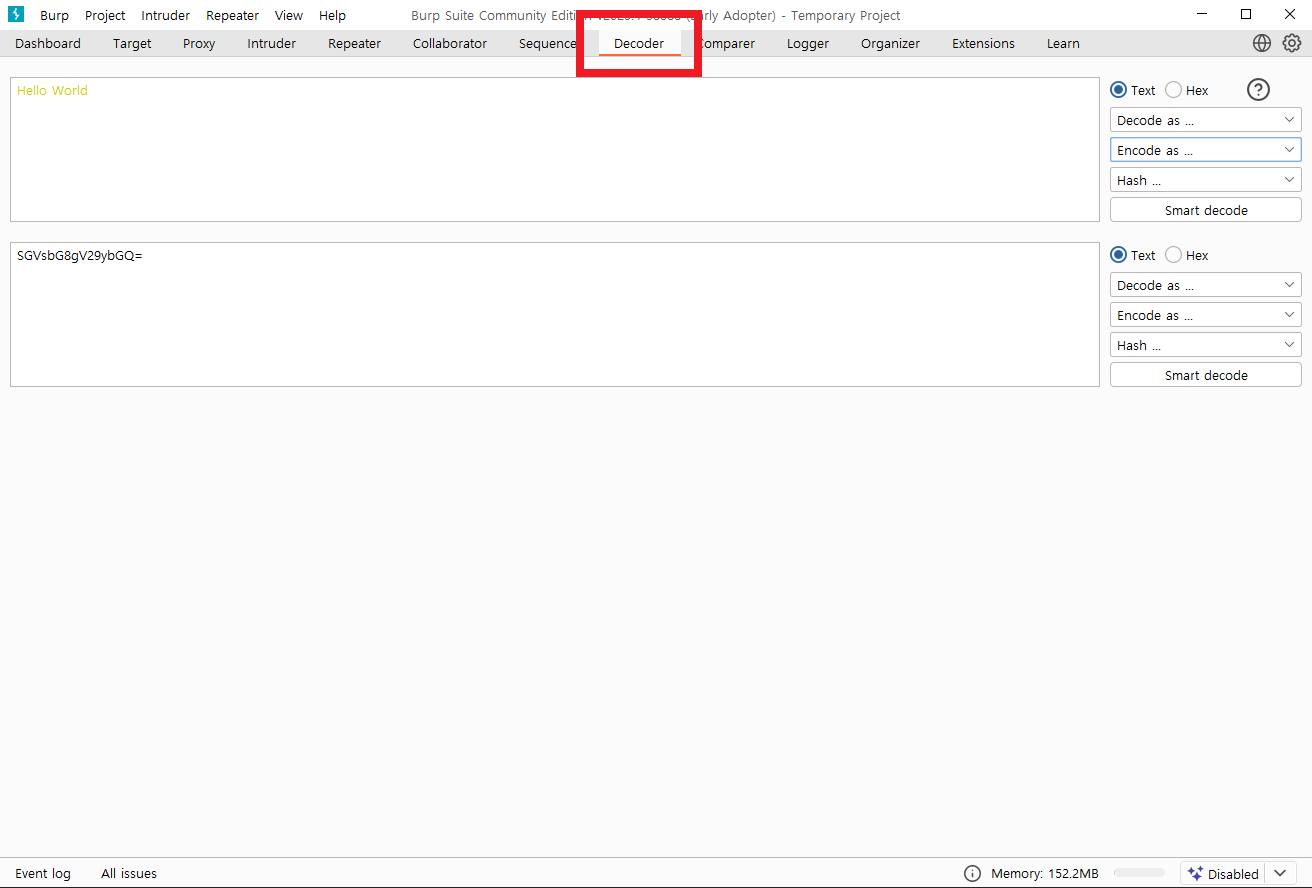Switch to the Proxy tab
Screen dimensions: 1312x888
199,43
